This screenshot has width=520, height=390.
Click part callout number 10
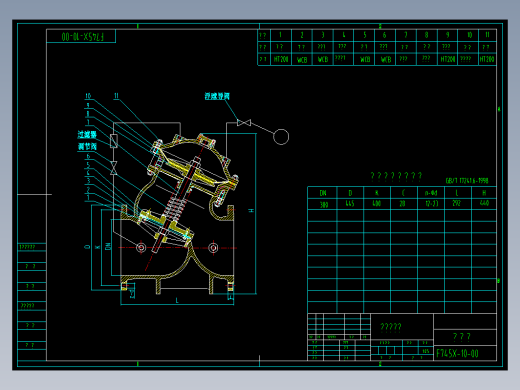(88, 96)
